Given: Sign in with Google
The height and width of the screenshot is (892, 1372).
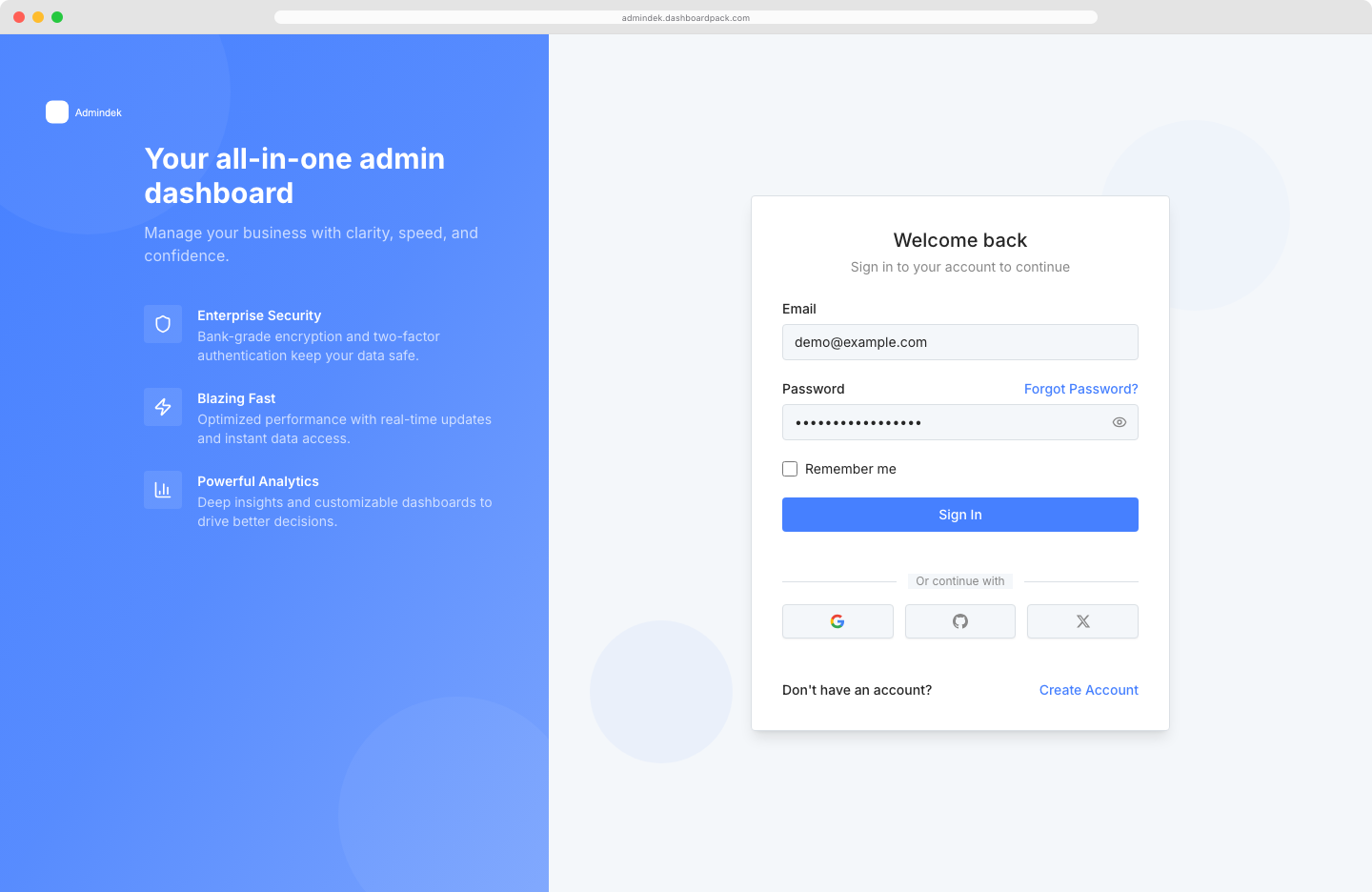Looking at the screenshot, I should tap(837, 621).
